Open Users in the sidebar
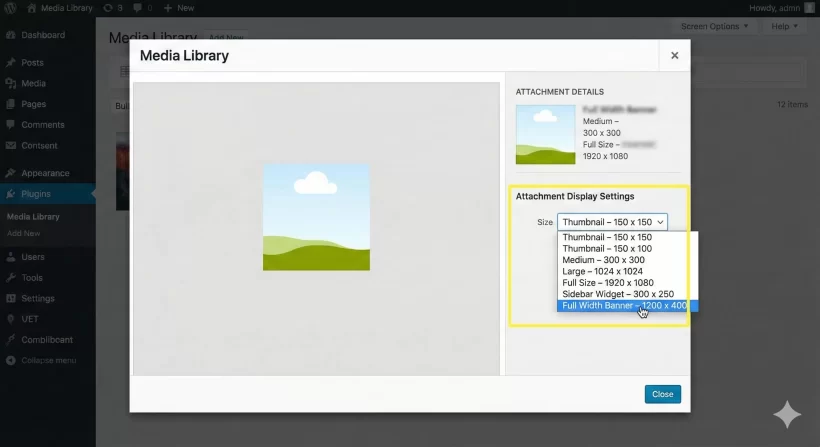 pos(33,257)
